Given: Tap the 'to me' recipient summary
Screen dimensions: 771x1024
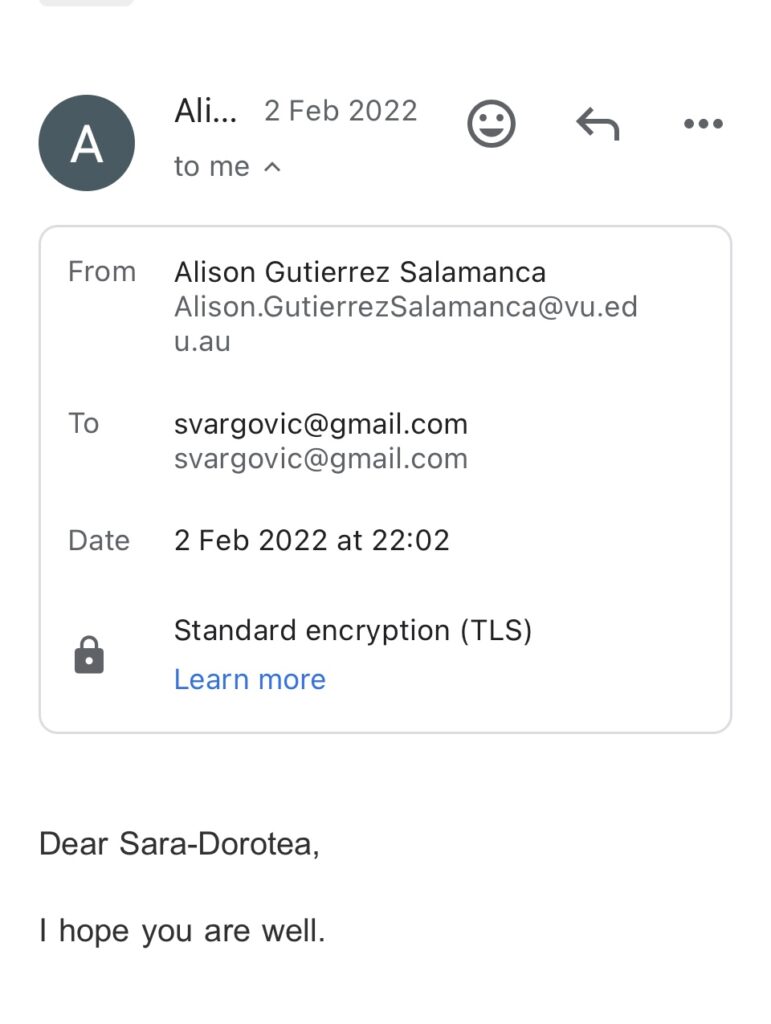Looking at the screenshot, I should pos(212,167).
